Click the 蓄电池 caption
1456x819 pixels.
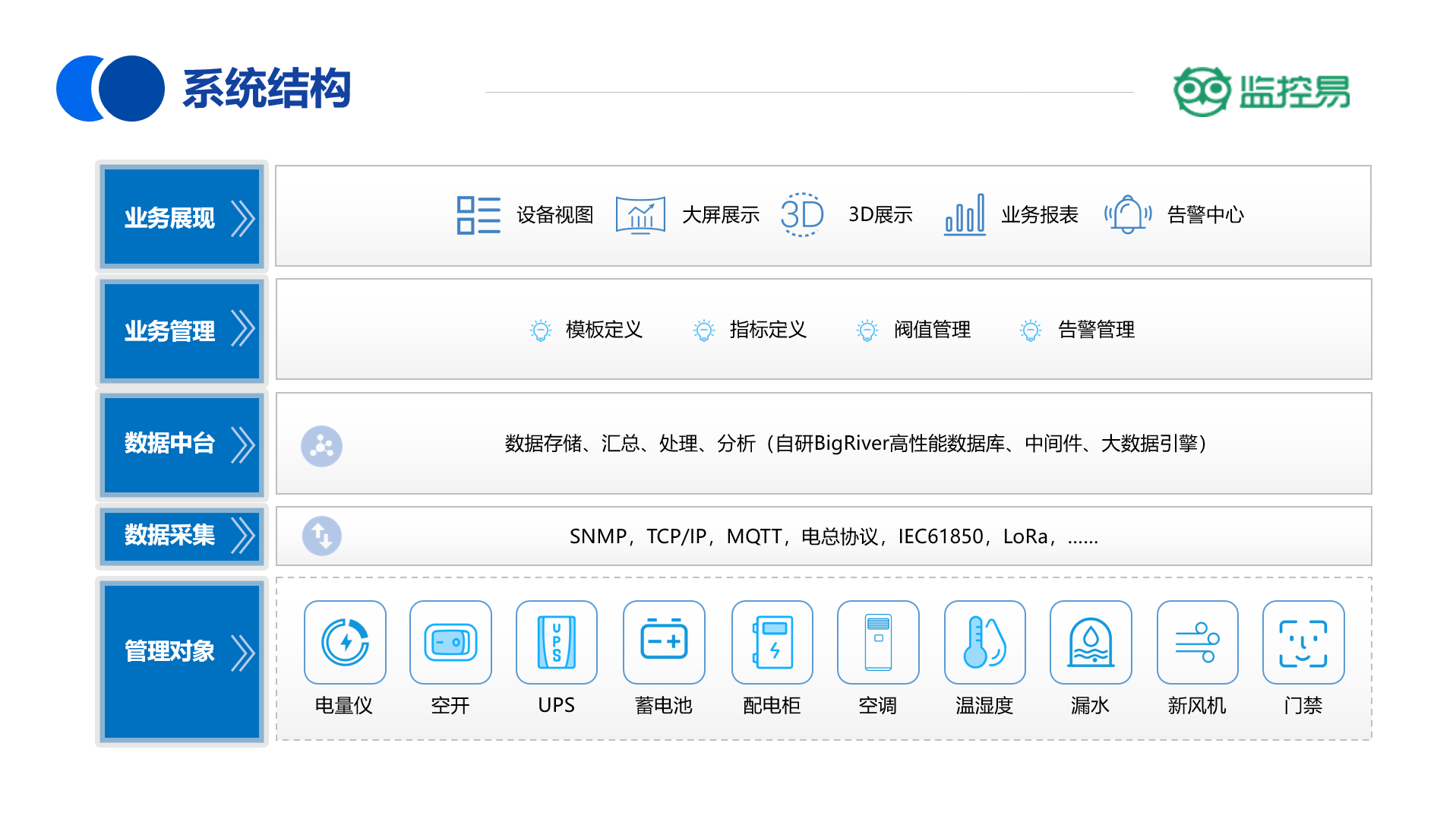[x=664, y=706]
